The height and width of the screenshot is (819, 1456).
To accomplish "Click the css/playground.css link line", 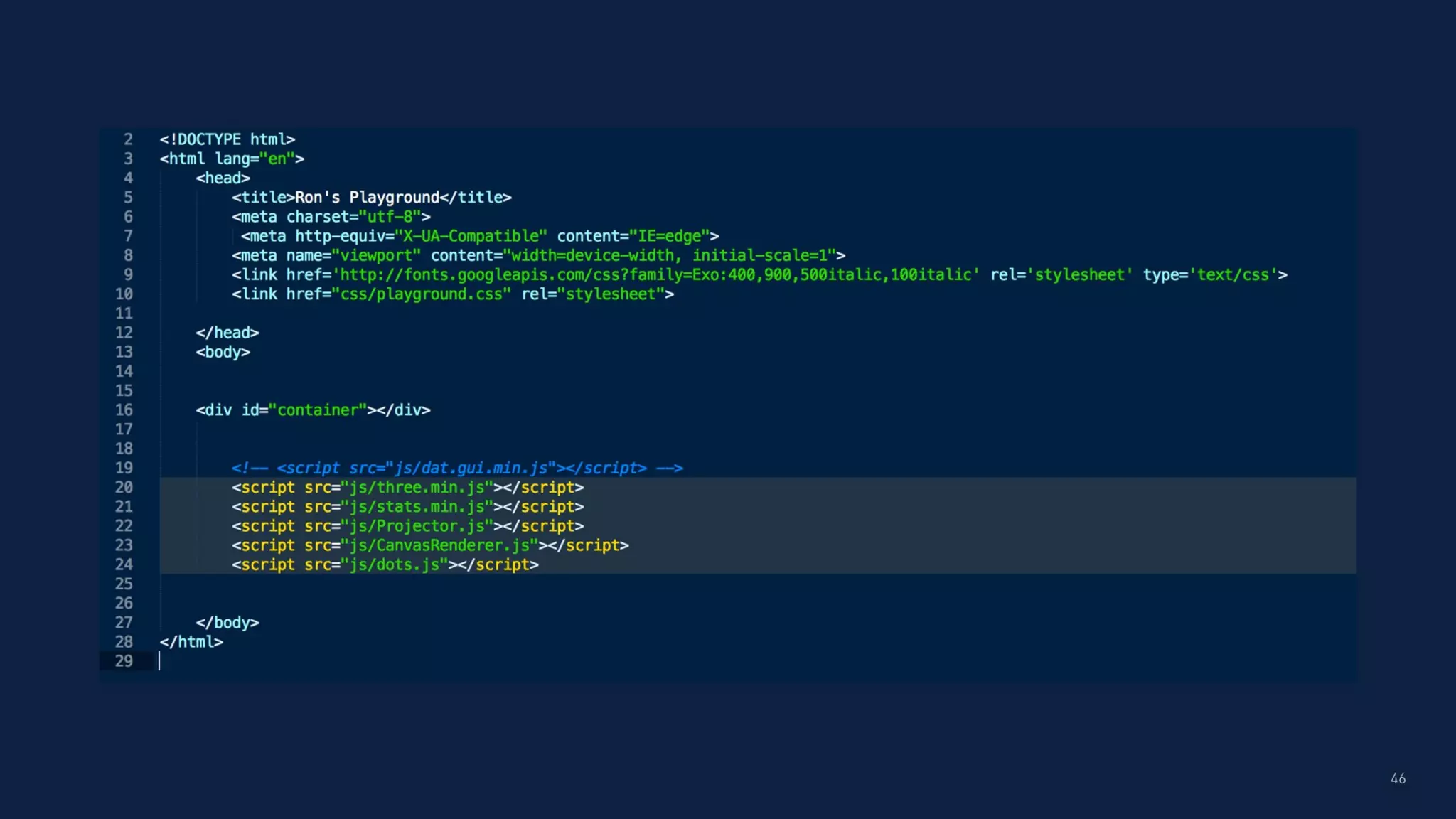I will coord(453,294).
